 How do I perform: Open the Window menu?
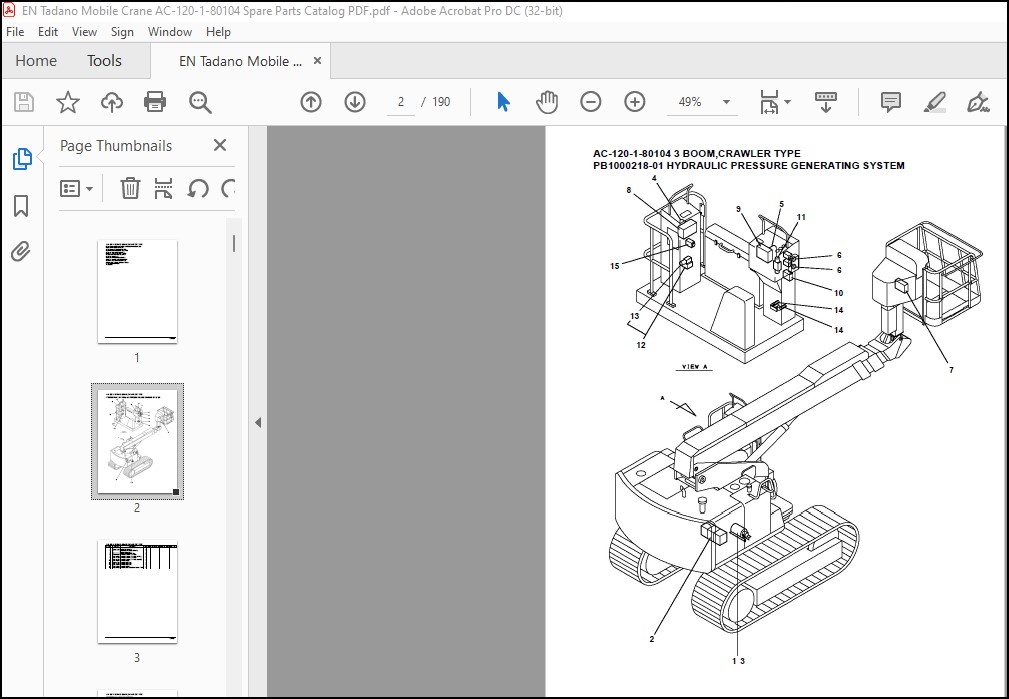(x=170, y=32)
